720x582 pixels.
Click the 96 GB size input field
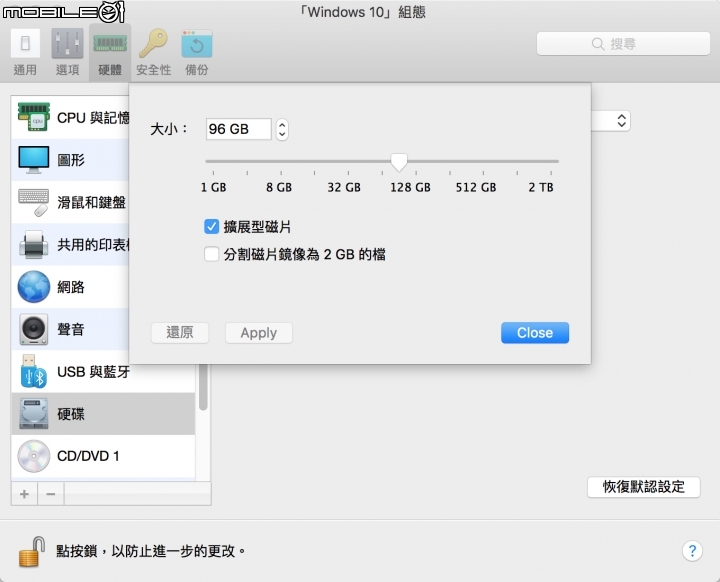click(238, 129)
